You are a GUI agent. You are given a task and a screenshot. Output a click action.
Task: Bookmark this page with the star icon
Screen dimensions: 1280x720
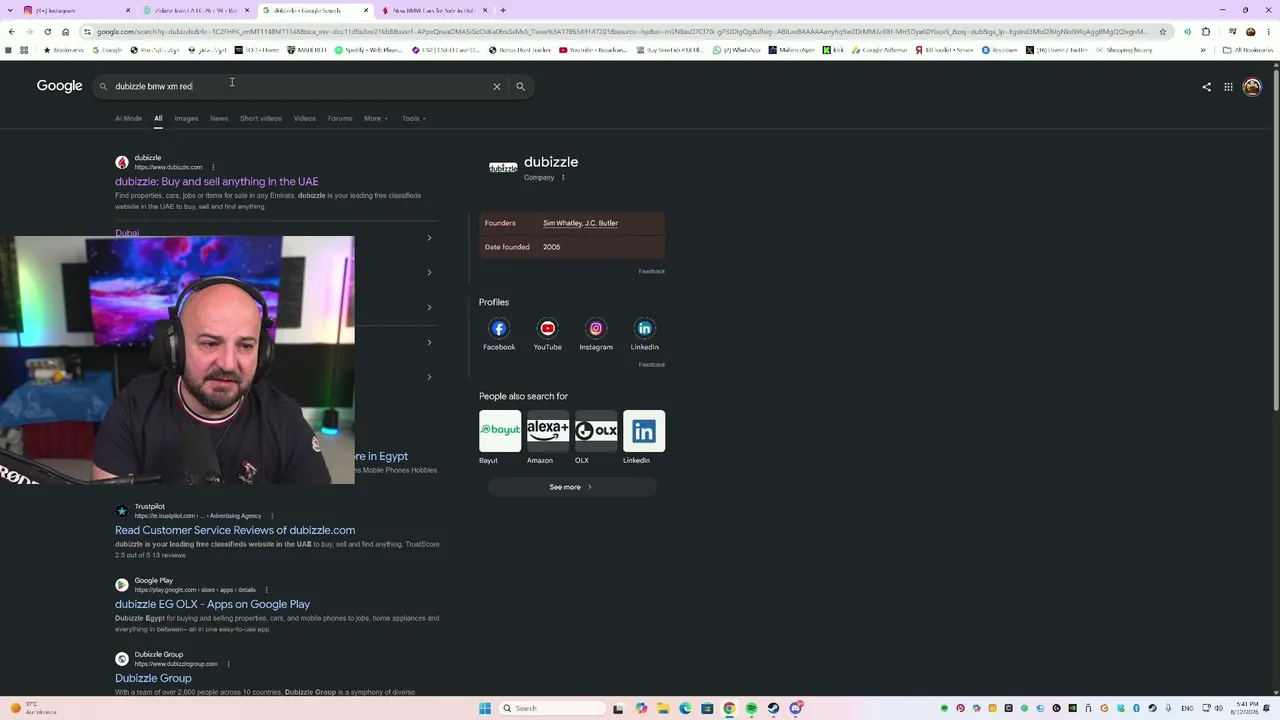pos(1162,32)
